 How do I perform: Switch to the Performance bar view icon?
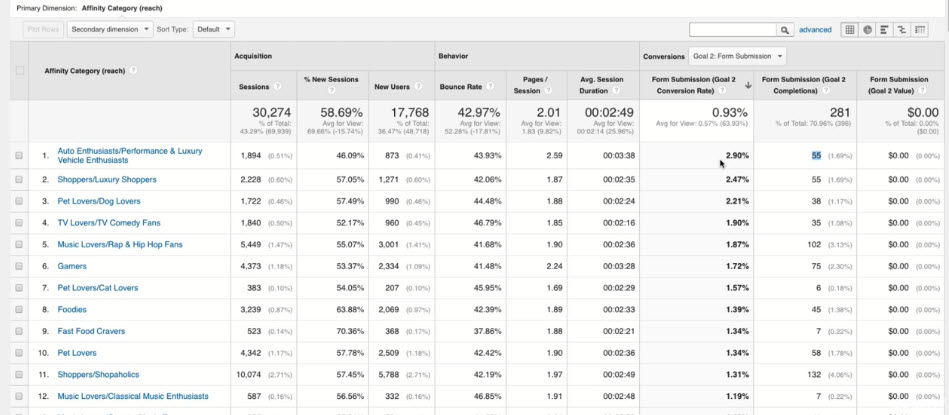pyautogui.click(x=885, y=30)
